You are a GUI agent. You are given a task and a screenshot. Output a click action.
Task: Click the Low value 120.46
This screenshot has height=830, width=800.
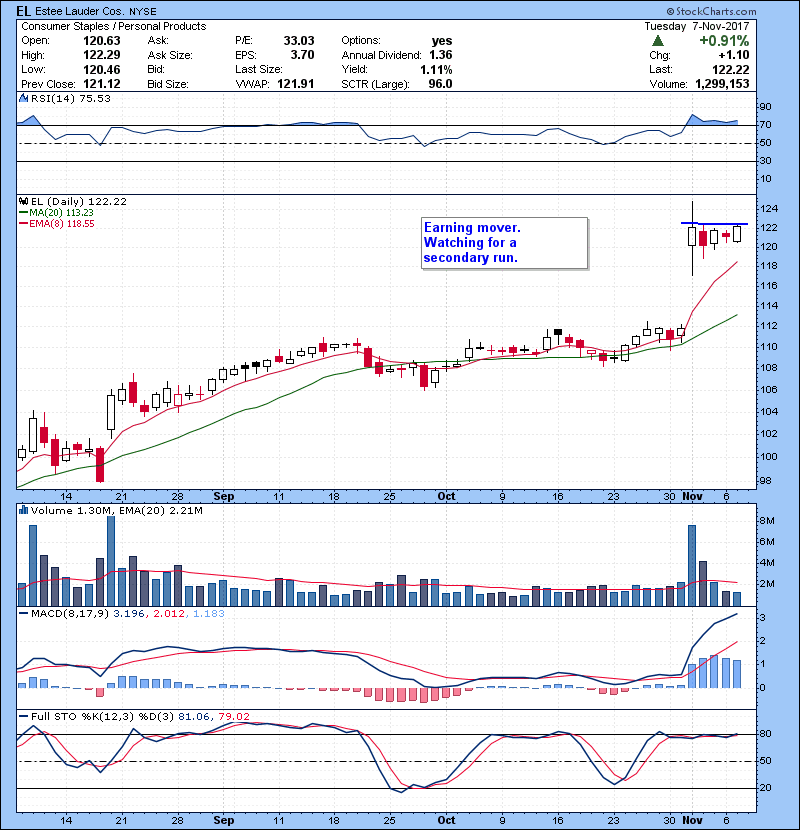[102, 69]
